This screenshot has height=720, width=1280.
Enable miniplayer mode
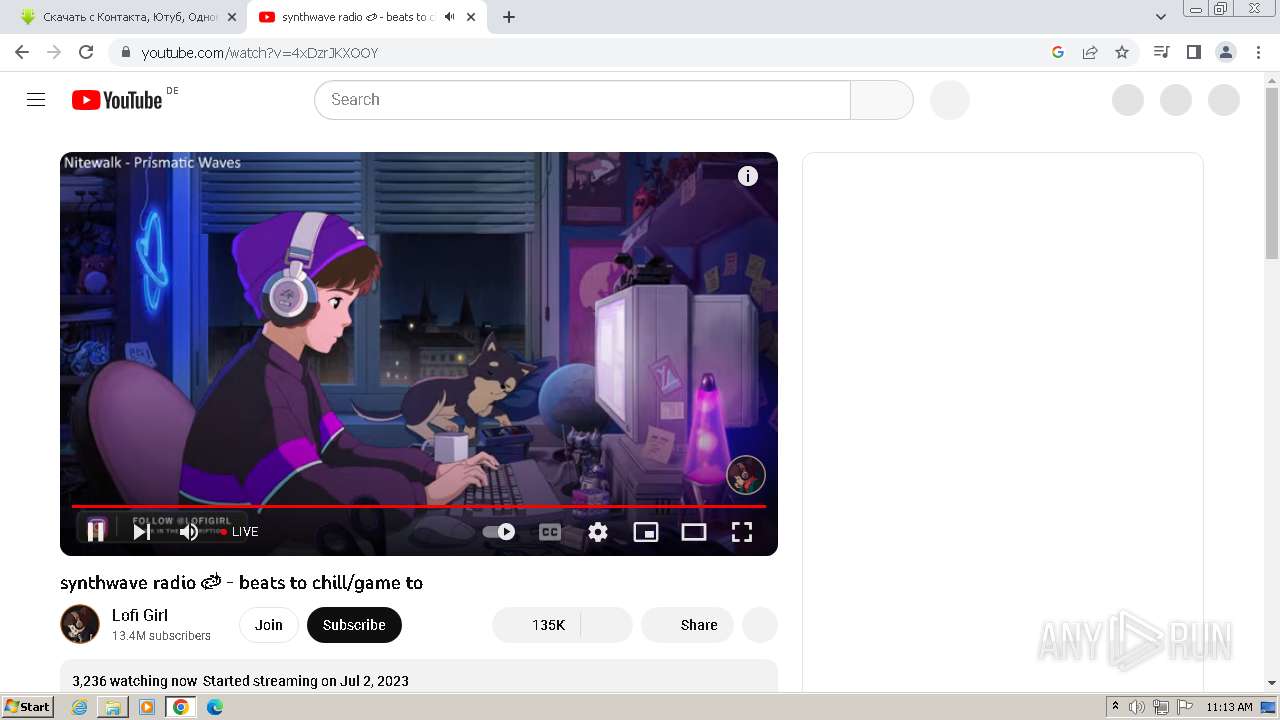tap(646, 532)
